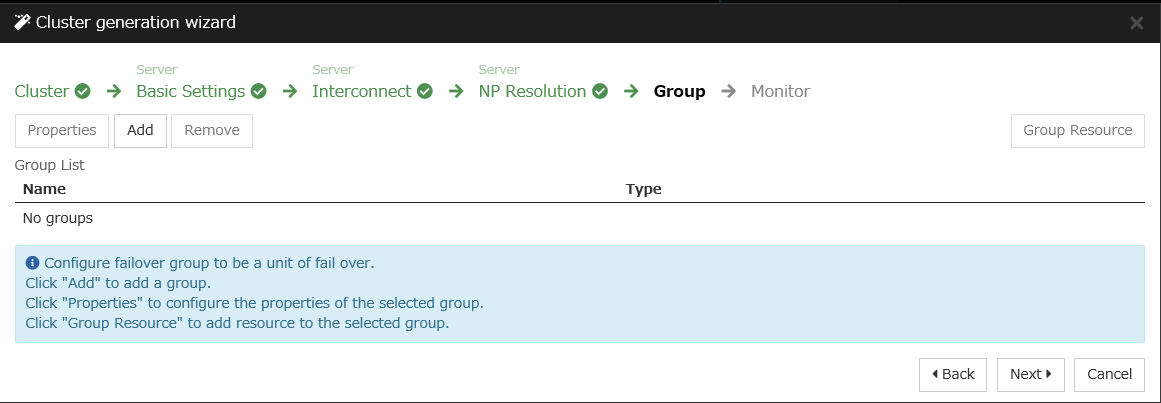Click the wand icon in title bar
Screen dimensions: 1161x403
22,22
